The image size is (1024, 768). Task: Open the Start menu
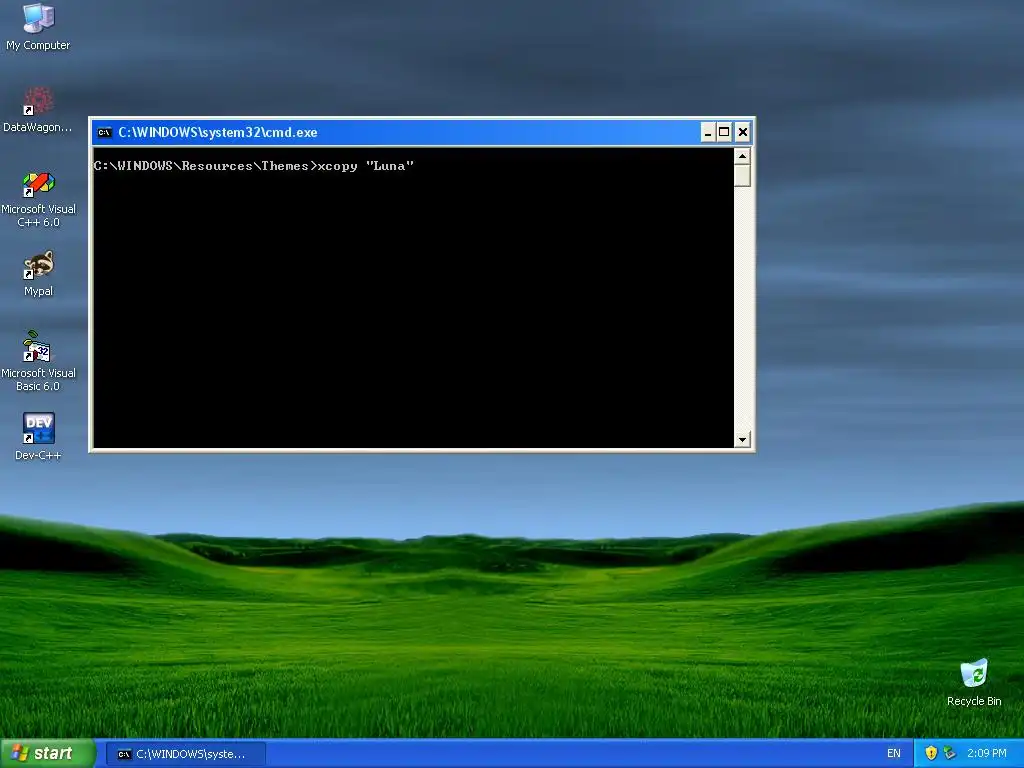(48, 753)
